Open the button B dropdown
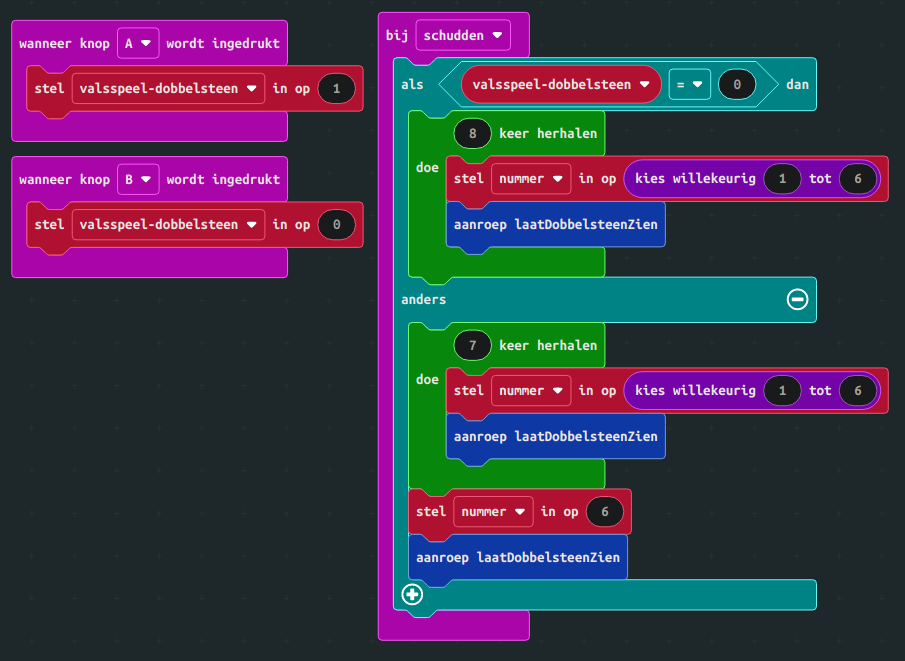 (138, 179)
